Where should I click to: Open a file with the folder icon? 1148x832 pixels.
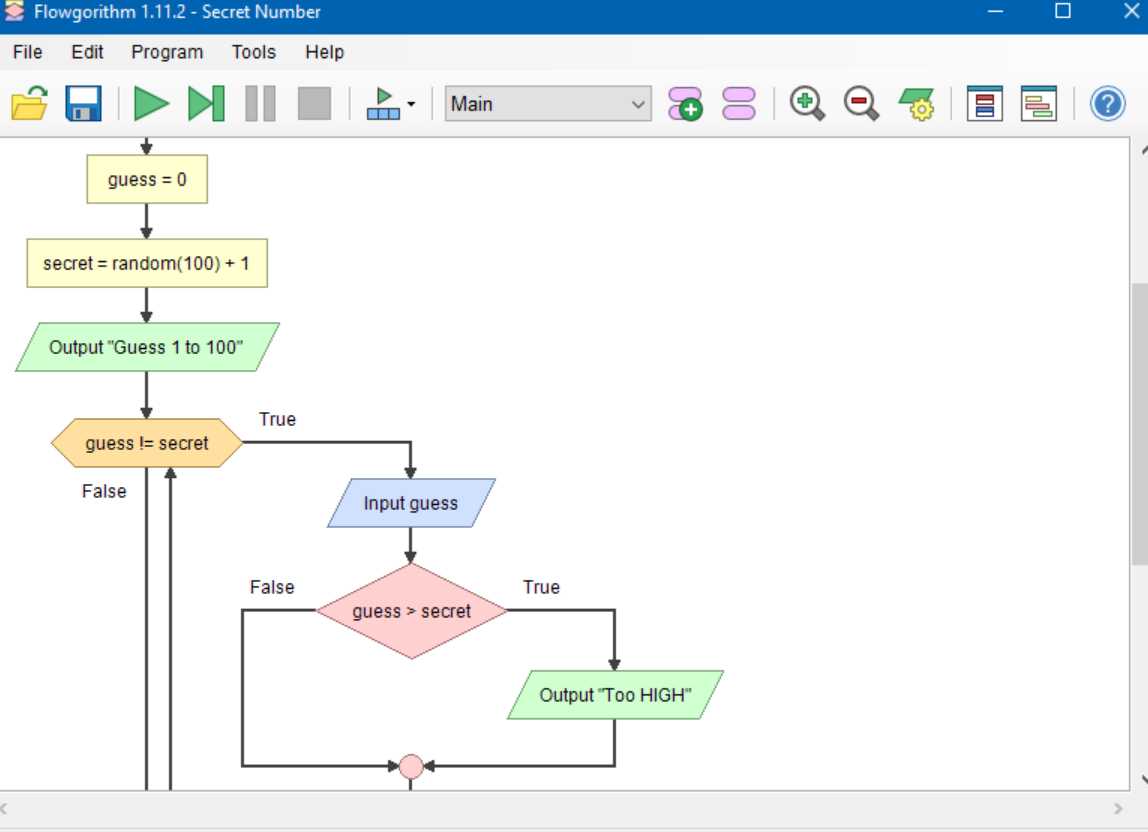29,103
